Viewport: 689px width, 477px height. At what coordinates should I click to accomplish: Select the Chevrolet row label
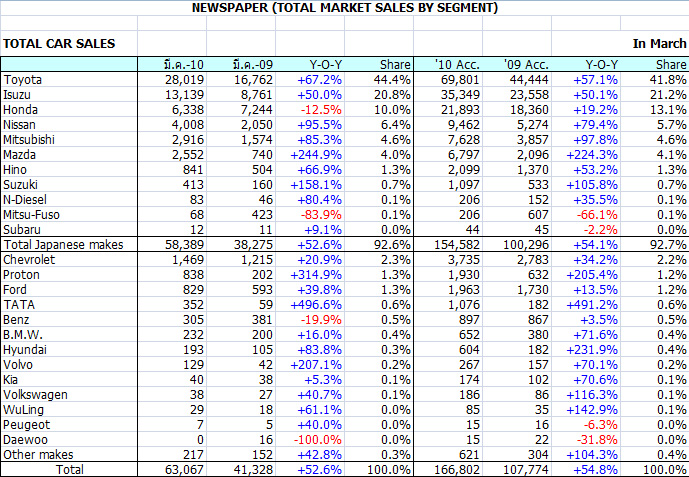tap(32, 259)
